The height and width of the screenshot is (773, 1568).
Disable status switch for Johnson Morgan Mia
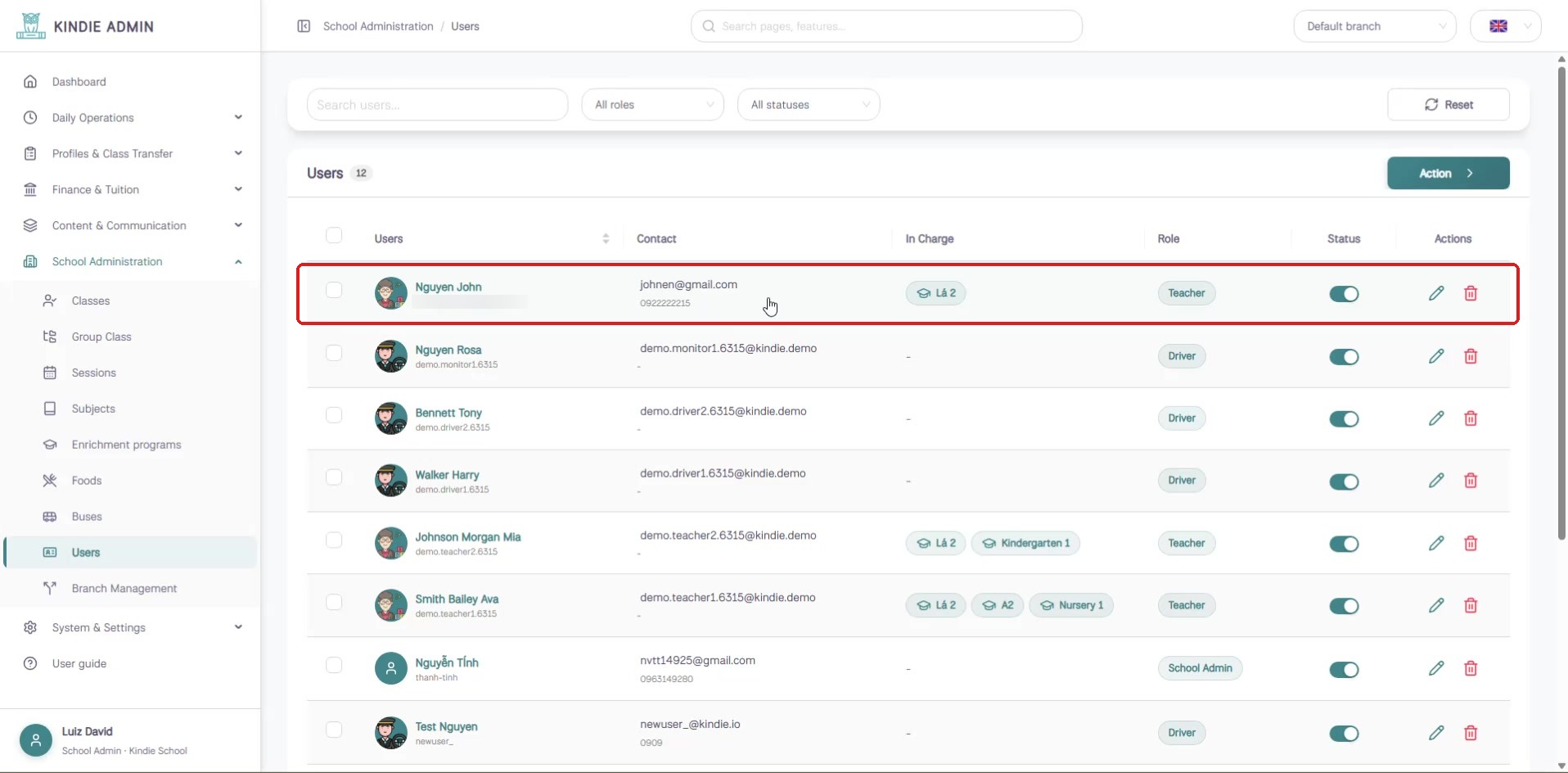pyautogui.click(x=1344, y=544)
